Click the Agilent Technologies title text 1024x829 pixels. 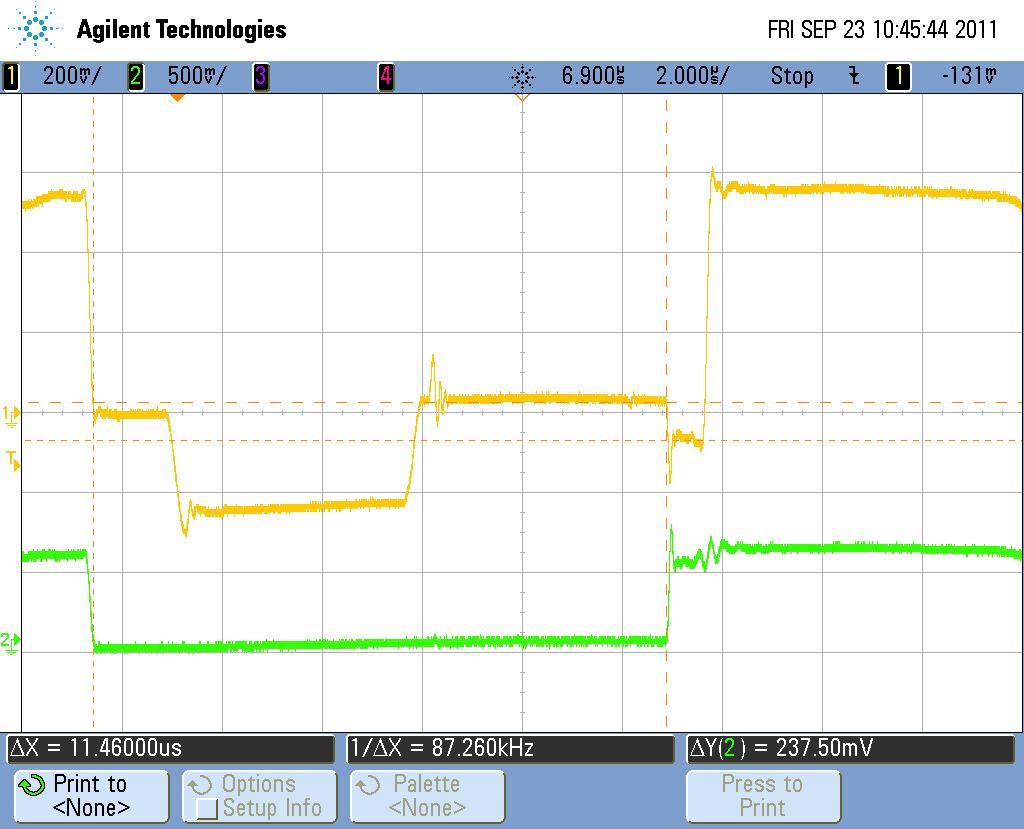[x=182, y=29]
